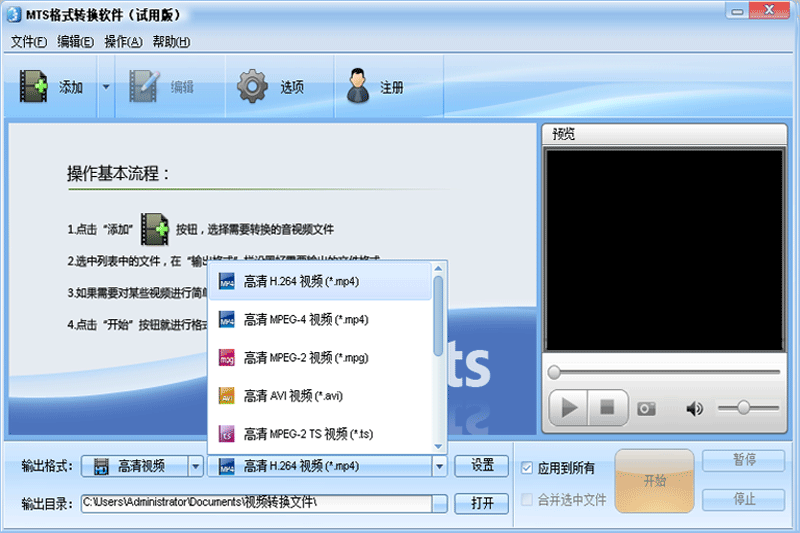Click the application icon in title bar
The width and height of the screenshot is (800, 533).
point(14,14)
